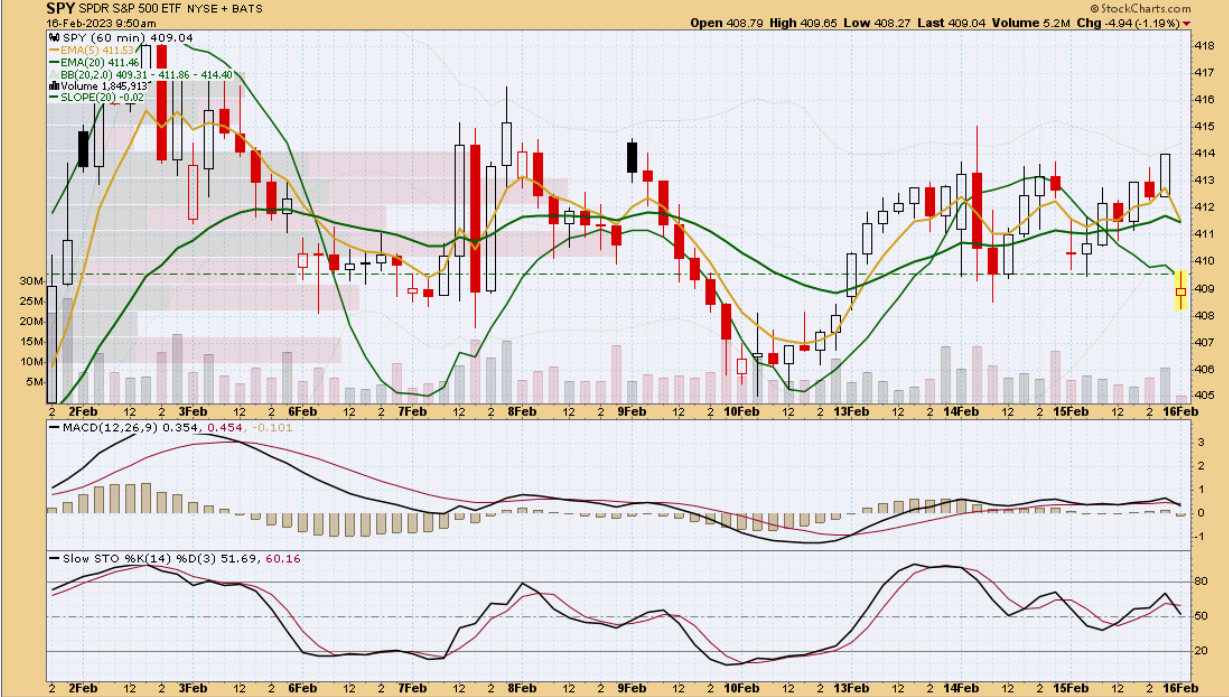The height and width of the screenshot is (697, 1229).
Task: Click the 'SPY (60 min) 409.04' legend entry
Action: [x=128, y=38]
